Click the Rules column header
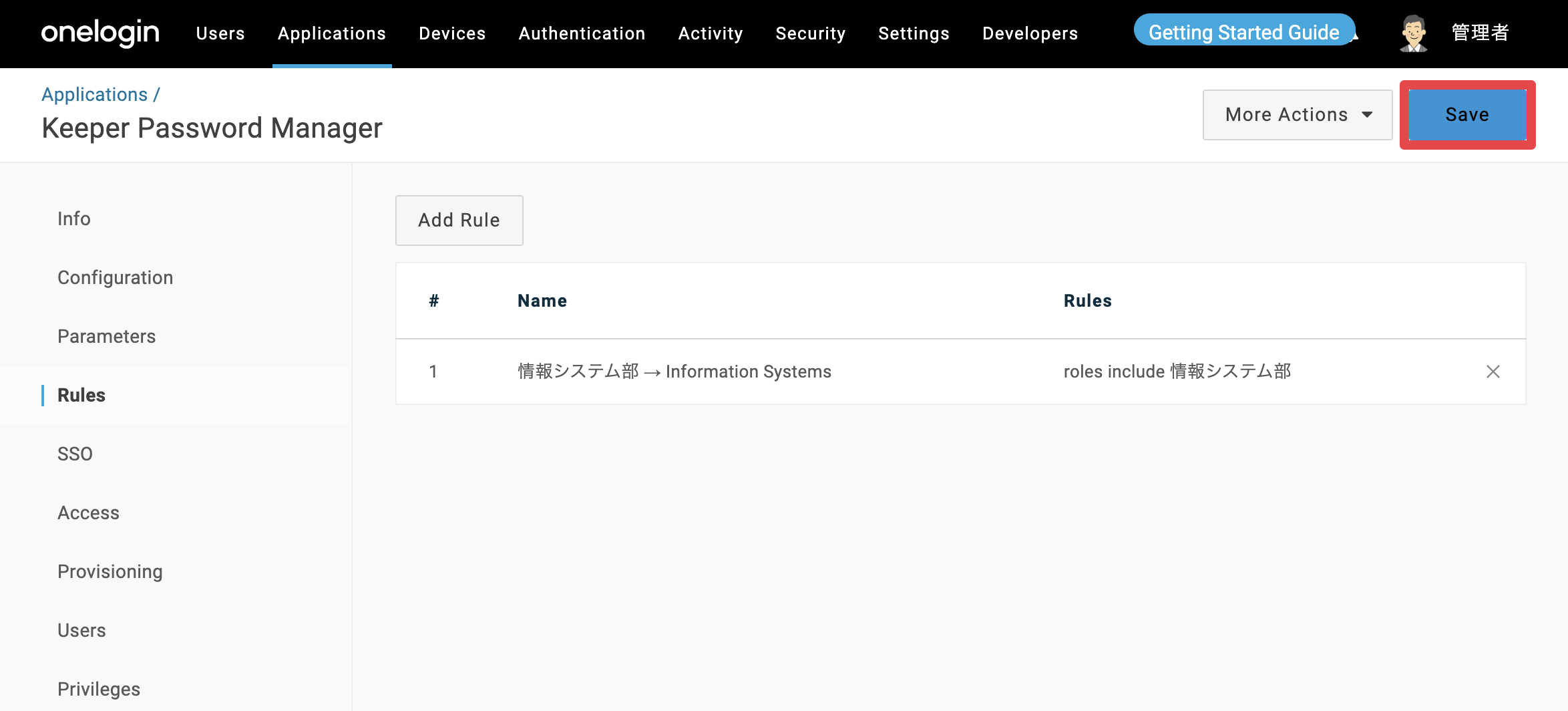1568x711 pixels. 1088,301
